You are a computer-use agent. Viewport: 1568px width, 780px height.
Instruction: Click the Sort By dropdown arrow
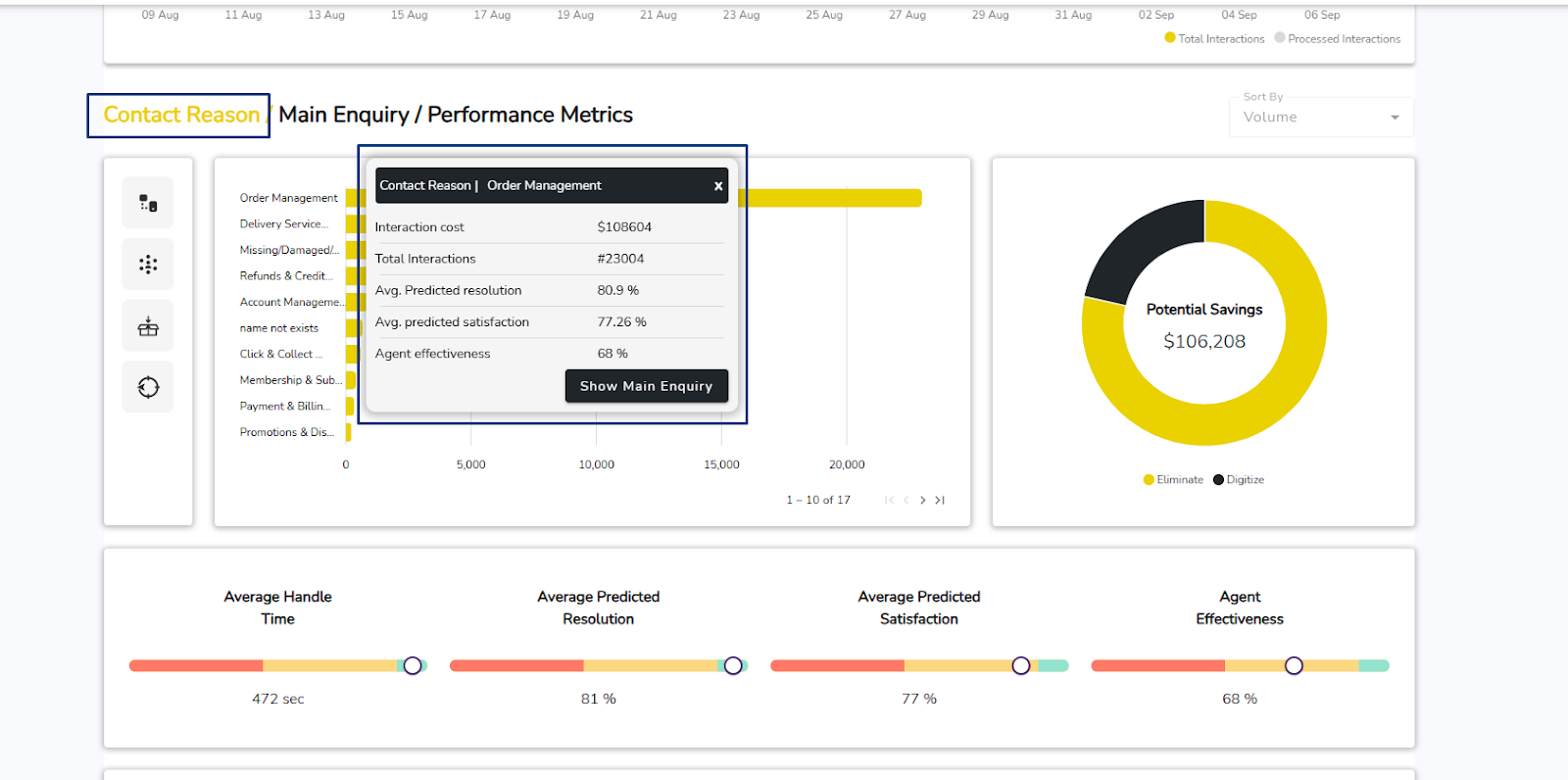[1395, 118]
